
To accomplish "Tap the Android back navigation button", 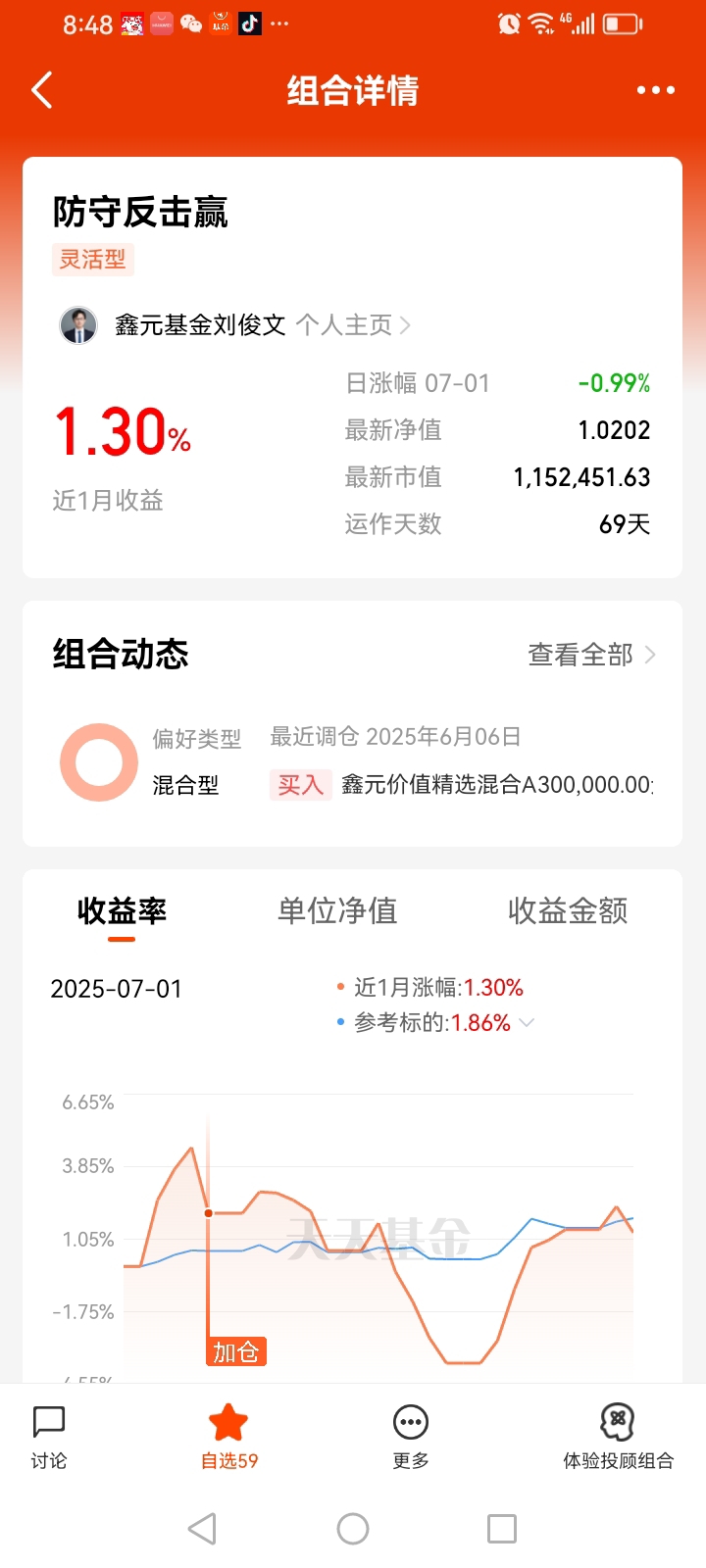I will point(202,1529).
